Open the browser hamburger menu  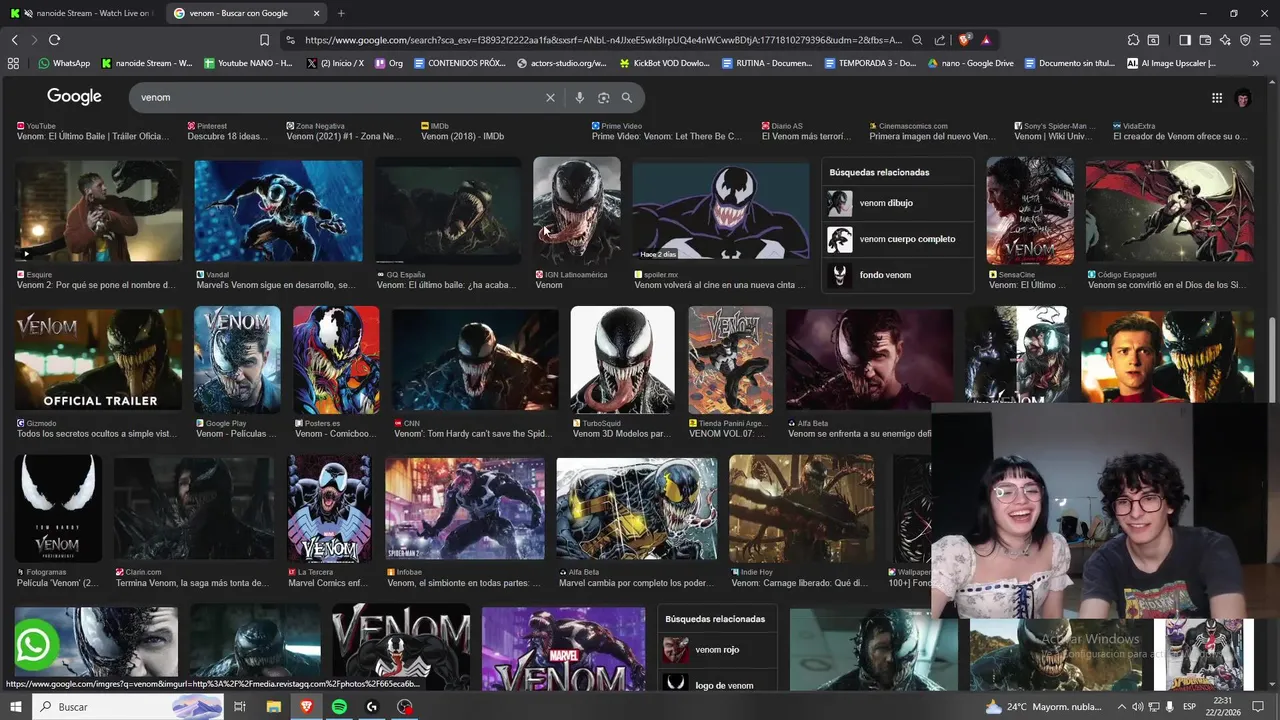coord(1265,40)
